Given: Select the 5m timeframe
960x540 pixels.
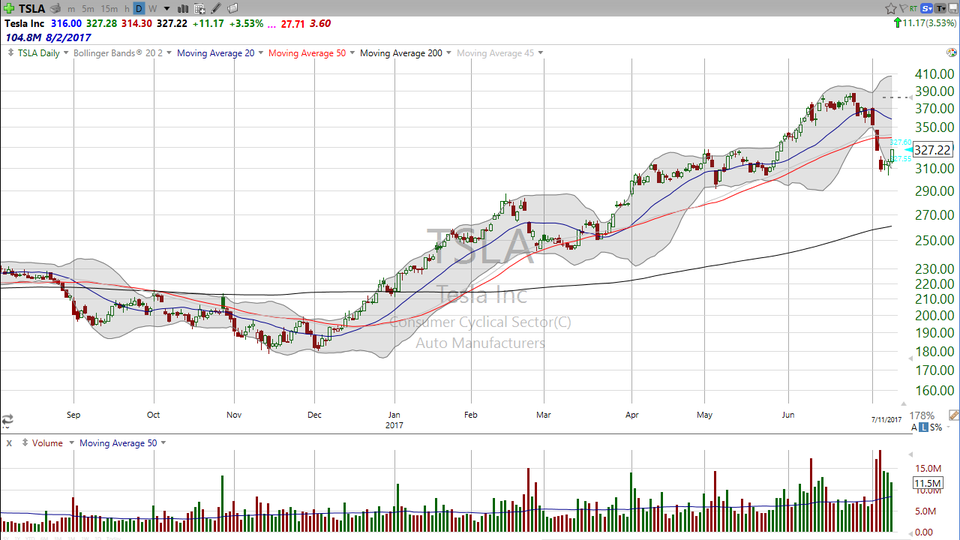Looking at the screenshot, I should (x=88, y=9).
